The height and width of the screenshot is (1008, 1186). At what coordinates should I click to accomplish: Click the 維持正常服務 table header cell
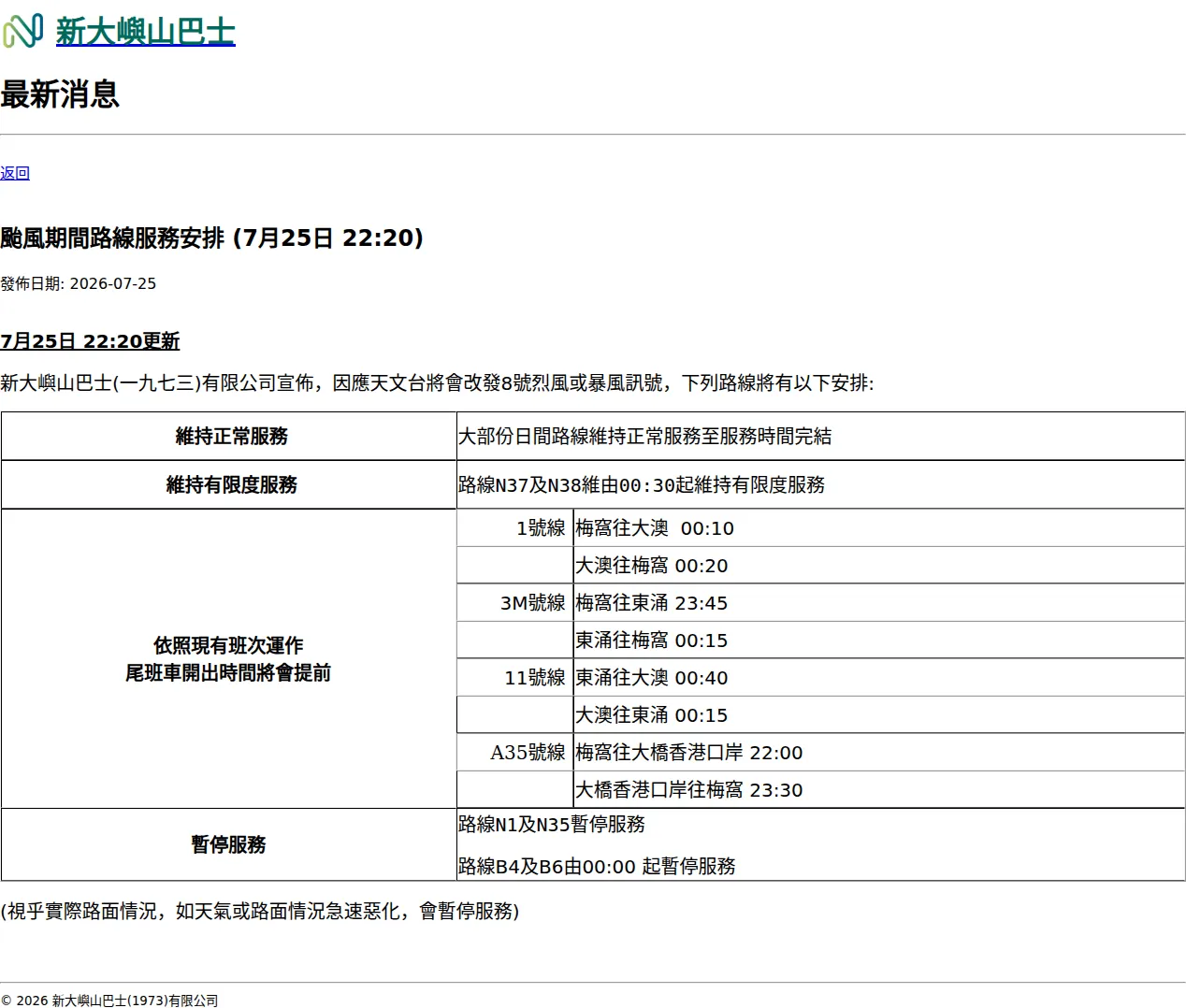[x=229, y=436]
